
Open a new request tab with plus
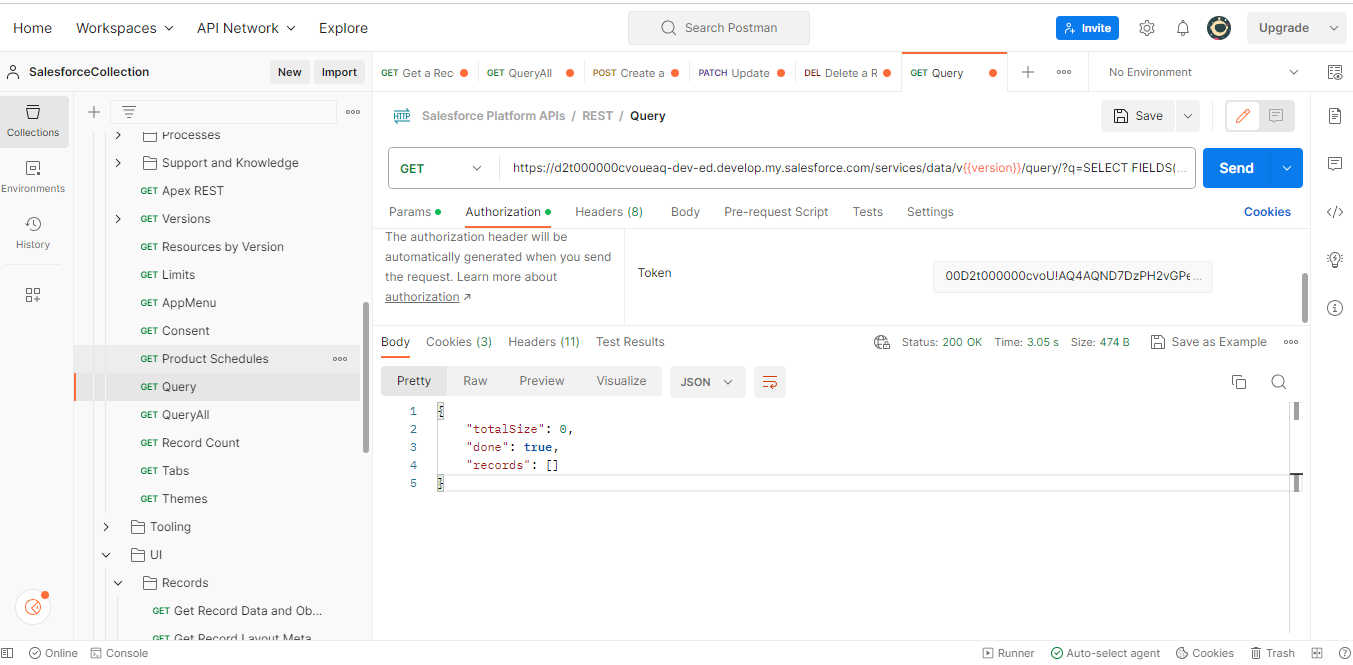(x=1028, y=72)
